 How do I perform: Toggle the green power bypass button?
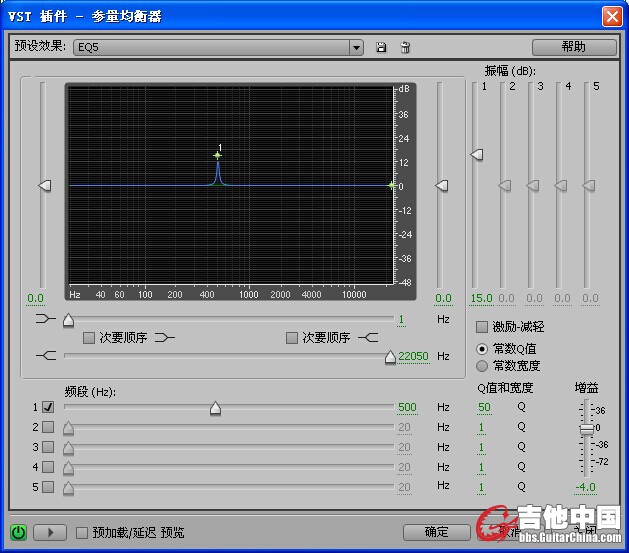pos(18,533)
